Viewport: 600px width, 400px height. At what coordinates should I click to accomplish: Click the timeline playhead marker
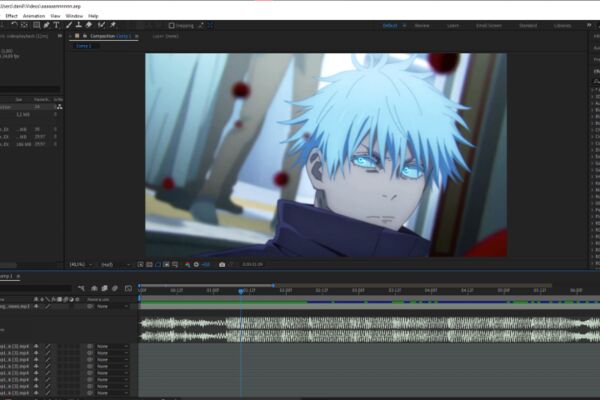coord(241,291)
